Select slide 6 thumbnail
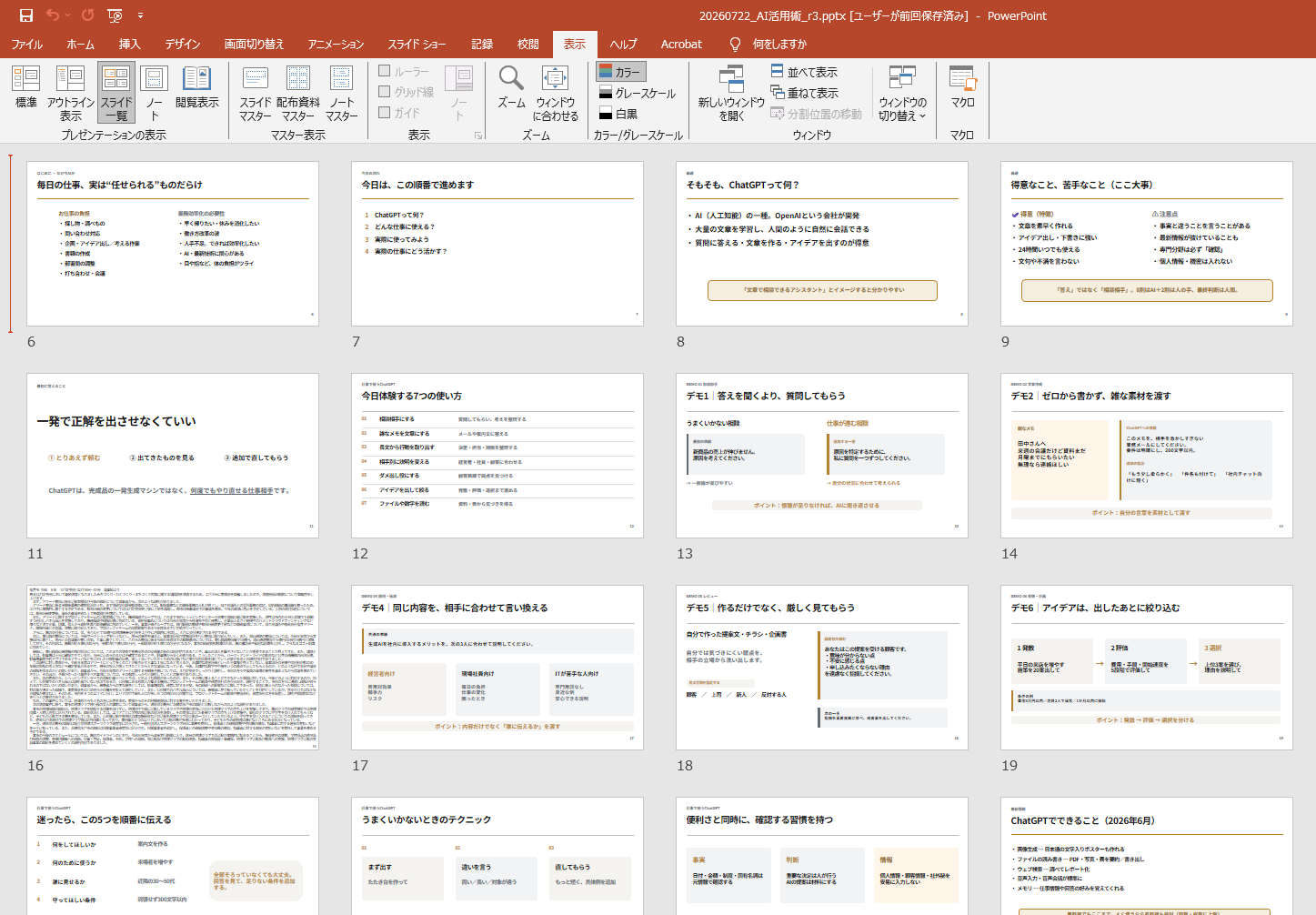This screenshot has height=915, width=1316. (x=173, y=244)
